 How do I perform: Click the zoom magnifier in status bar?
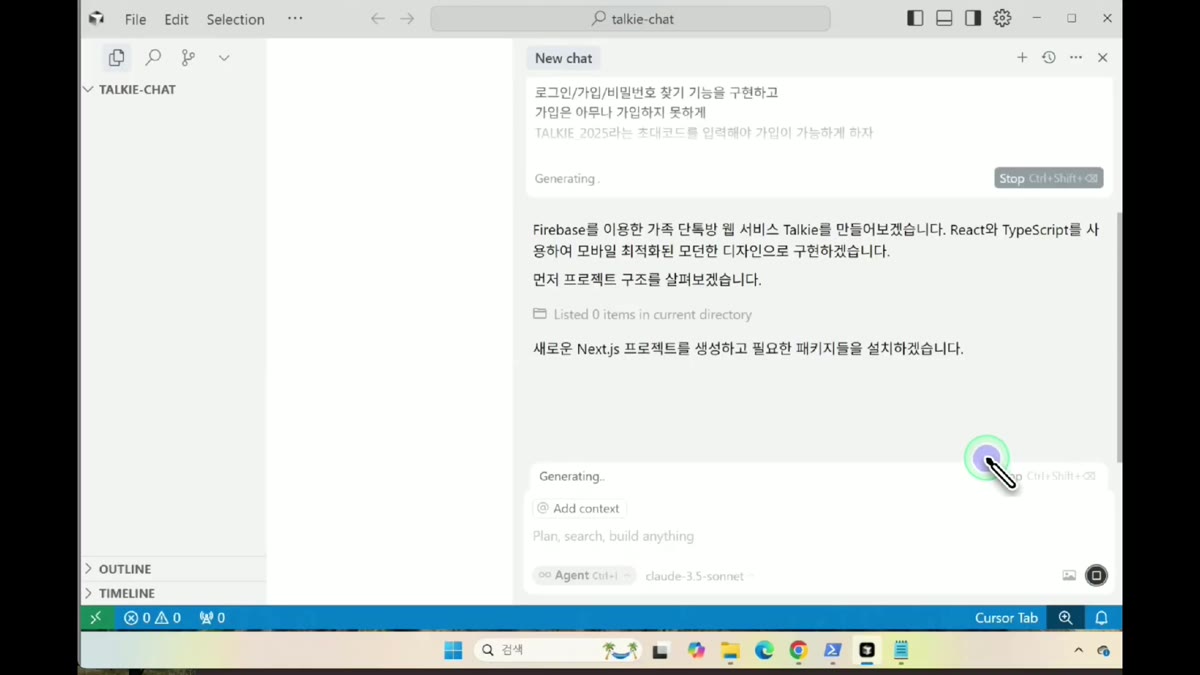coord(1066,618)
